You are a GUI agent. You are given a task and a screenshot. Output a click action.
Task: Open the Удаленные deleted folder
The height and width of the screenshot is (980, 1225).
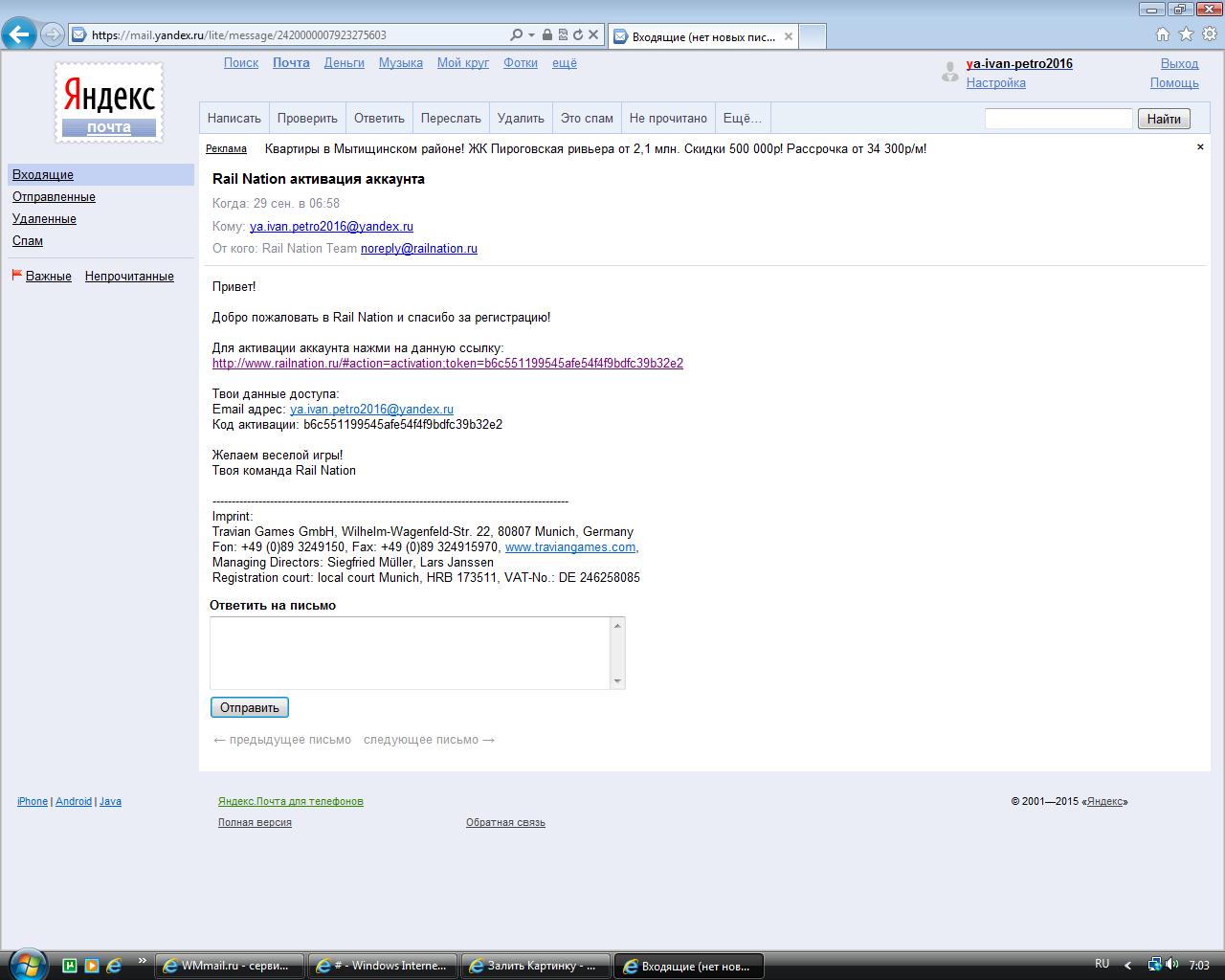[x=44, y=219]
